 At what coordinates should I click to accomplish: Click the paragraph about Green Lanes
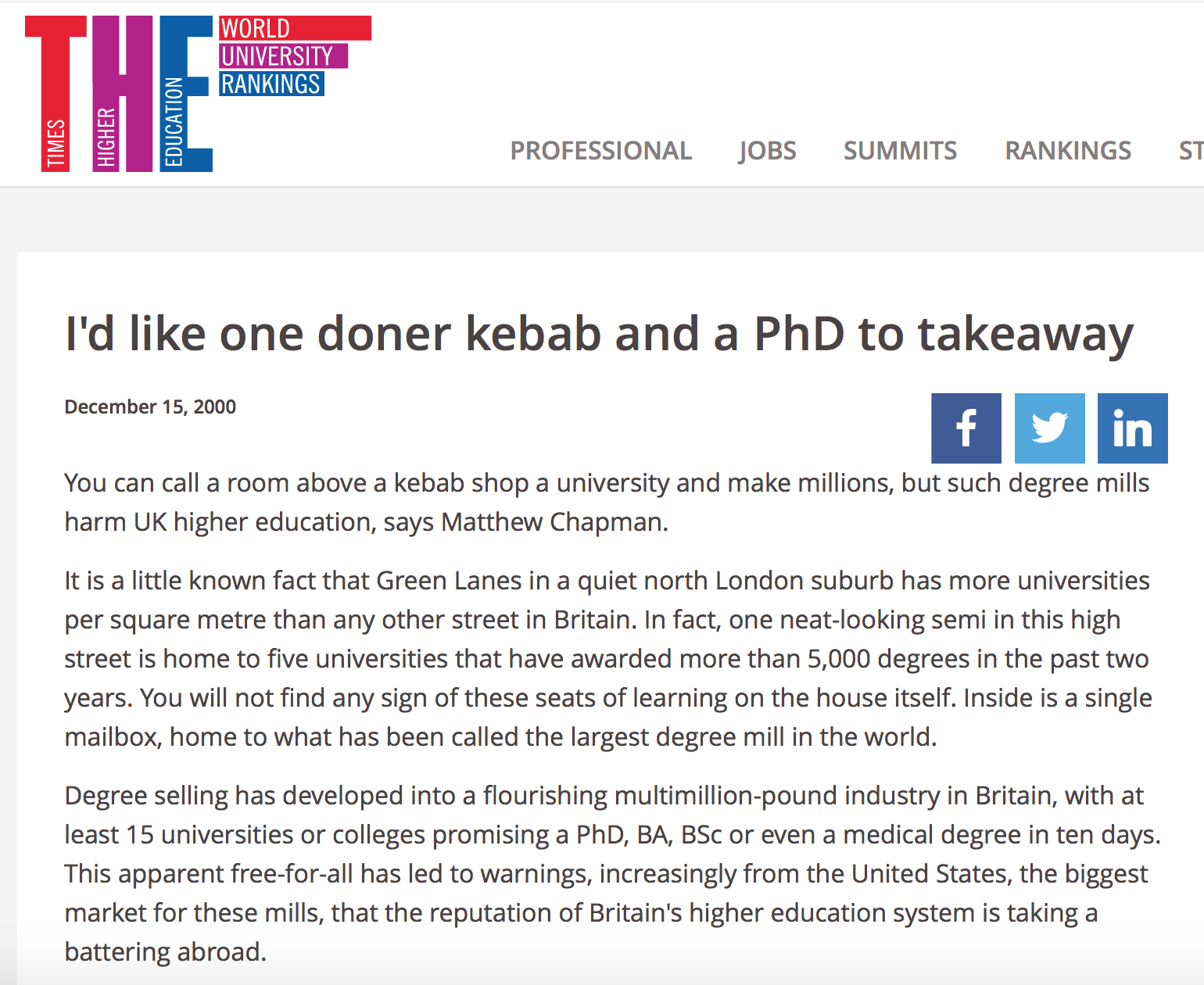(x=608, y=658)
